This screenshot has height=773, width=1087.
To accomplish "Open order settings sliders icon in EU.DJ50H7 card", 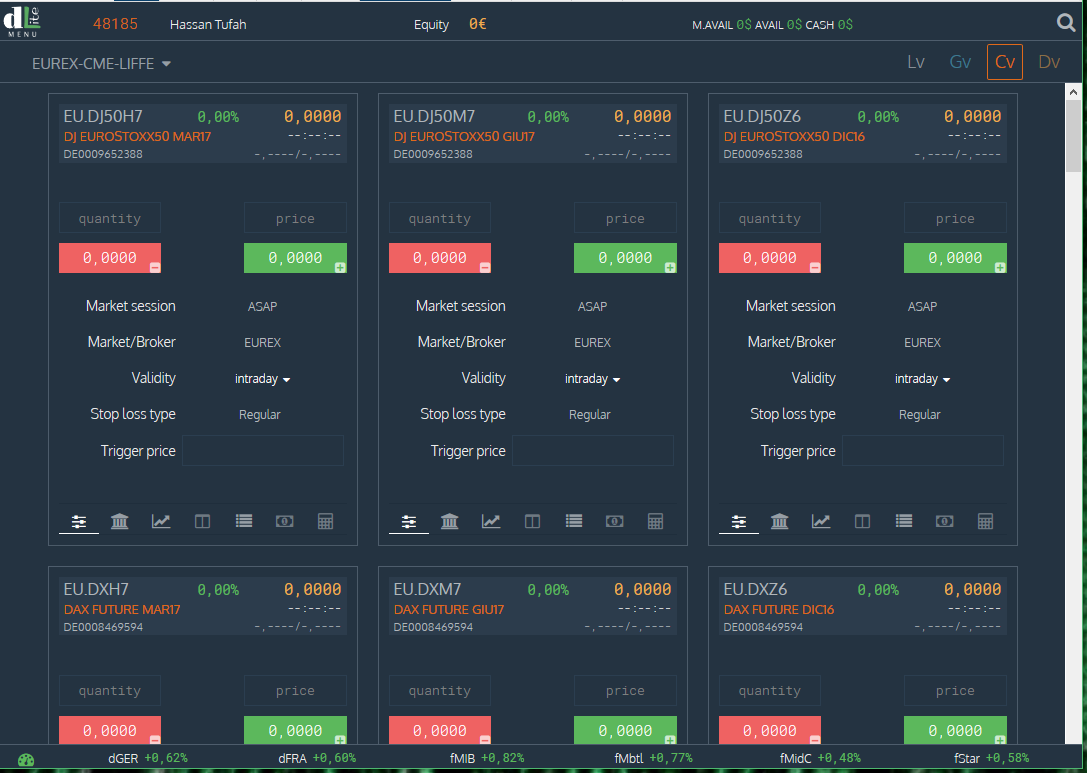I will (x=79, y=521).
